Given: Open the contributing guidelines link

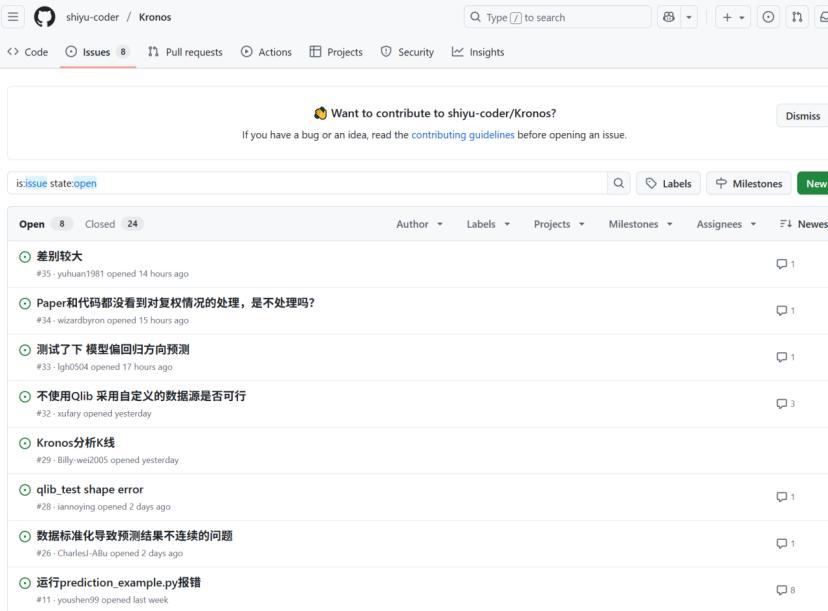Looking at the screenshot, I should [463, 135].
